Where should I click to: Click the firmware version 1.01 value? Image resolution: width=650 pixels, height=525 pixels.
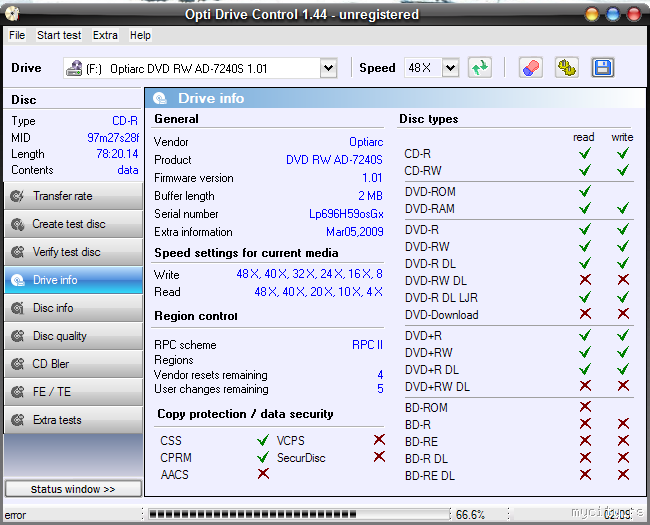click(372, 178)
